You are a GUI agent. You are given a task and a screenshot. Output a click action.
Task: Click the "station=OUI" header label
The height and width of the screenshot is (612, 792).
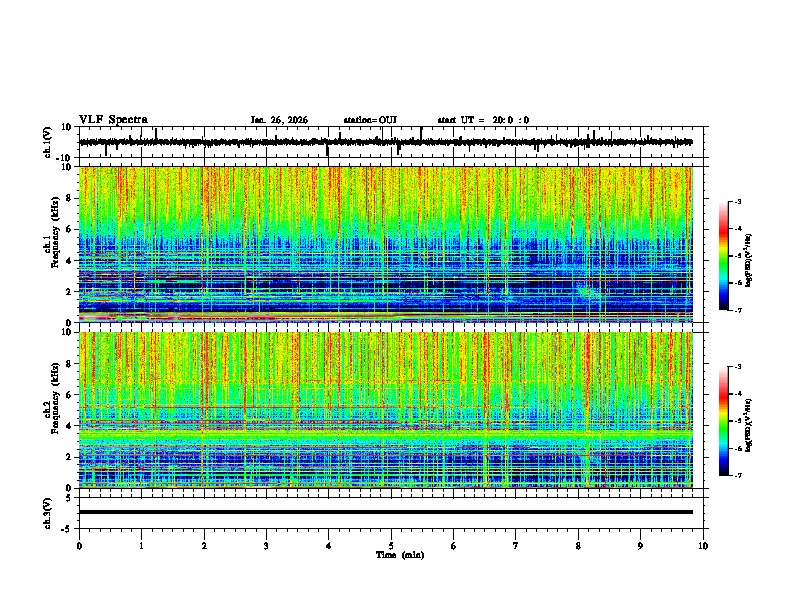point(370,120)
